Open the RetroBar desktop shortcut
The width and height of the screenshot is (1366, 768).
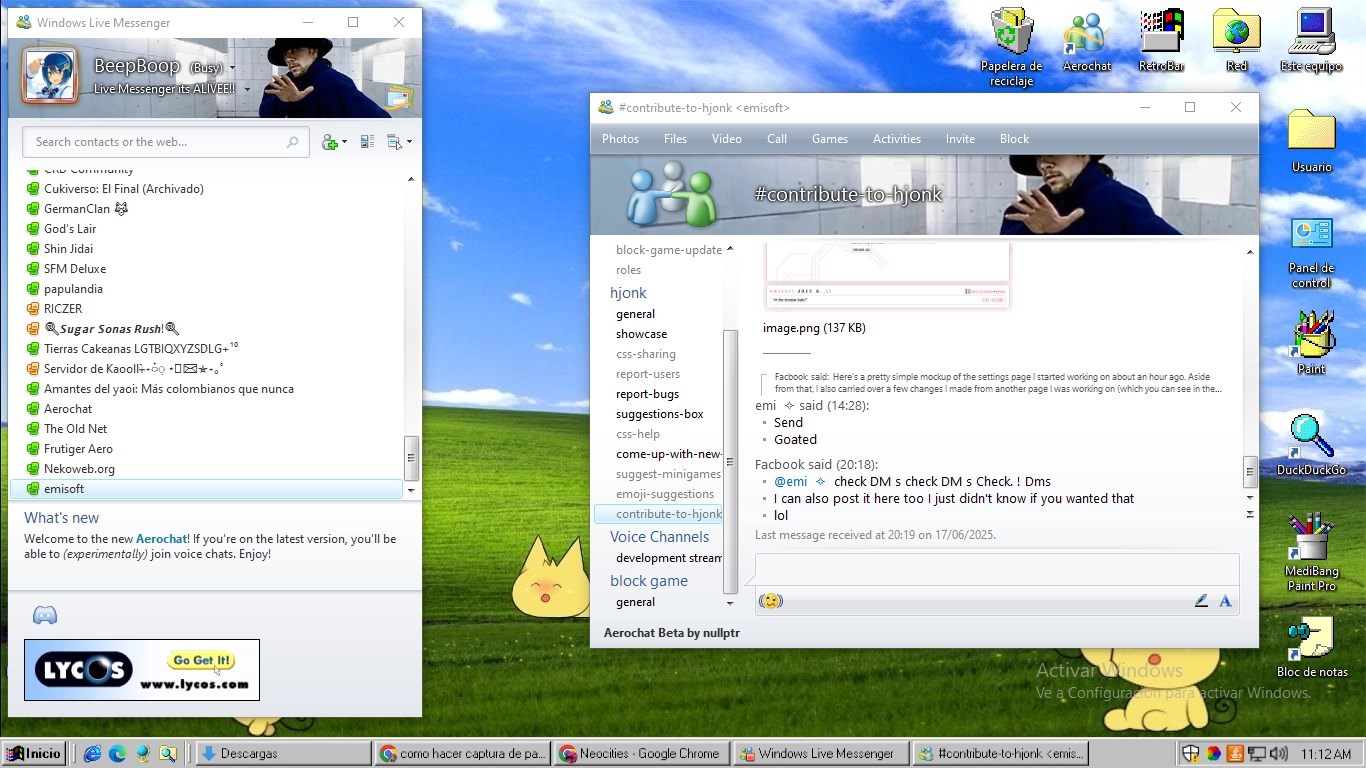coord(1161,41)
